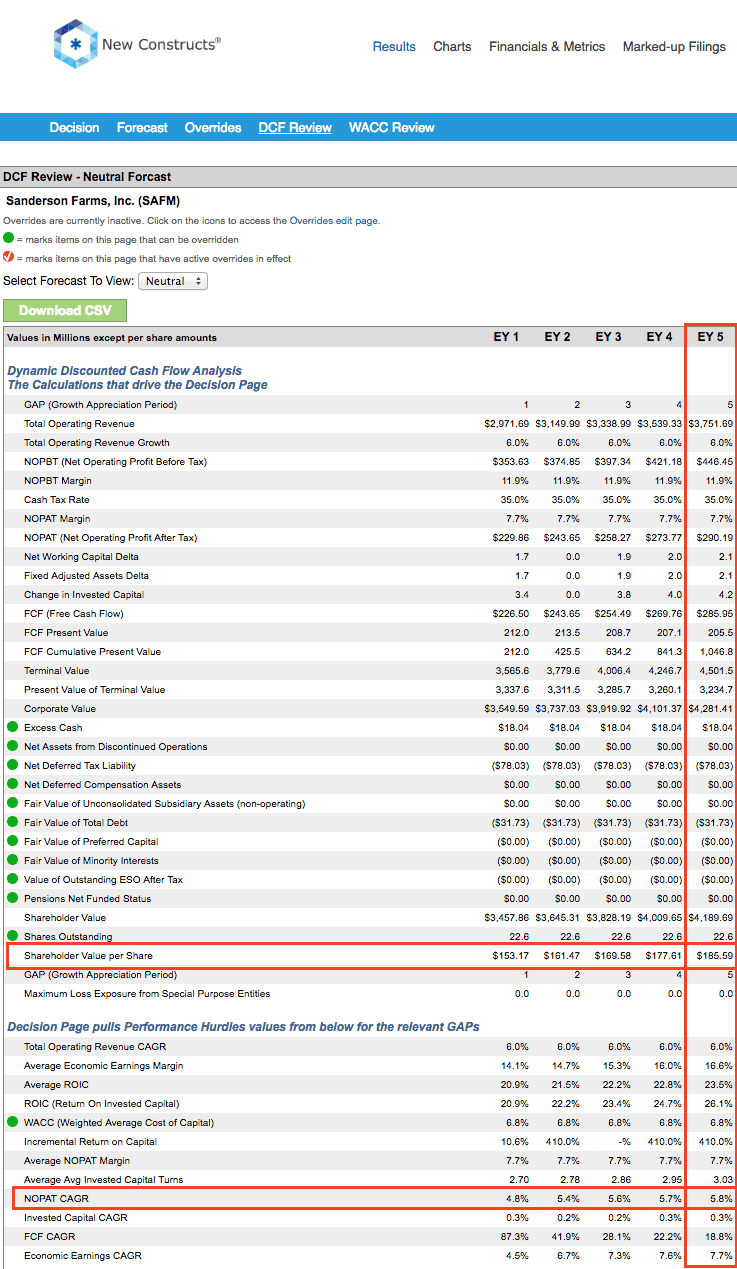This screenshot has width=737, height=1269.
Task: Open Marked-up Filings navigation item
Action: 674,46
